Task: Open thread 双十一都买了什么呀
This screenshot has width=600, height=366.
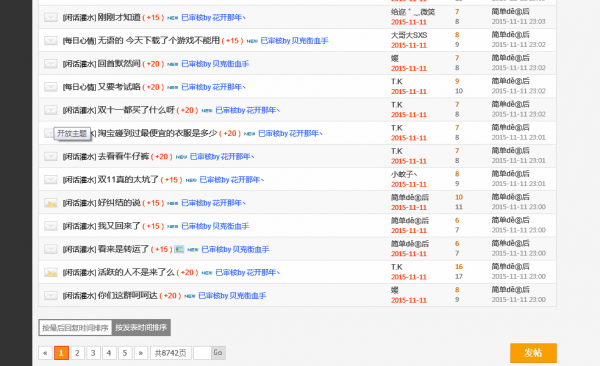Action: coord(136,110)
